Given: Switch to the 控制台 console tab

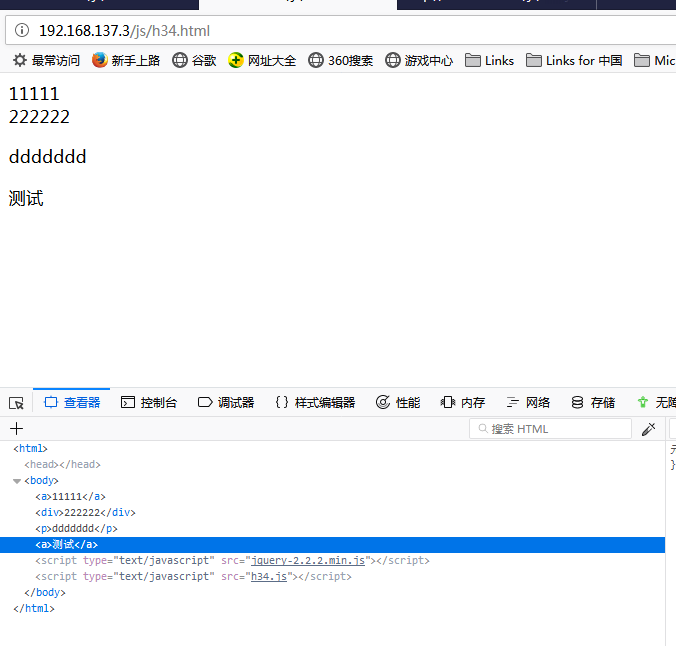Looking at the screenshot, I should coord(149,402).
